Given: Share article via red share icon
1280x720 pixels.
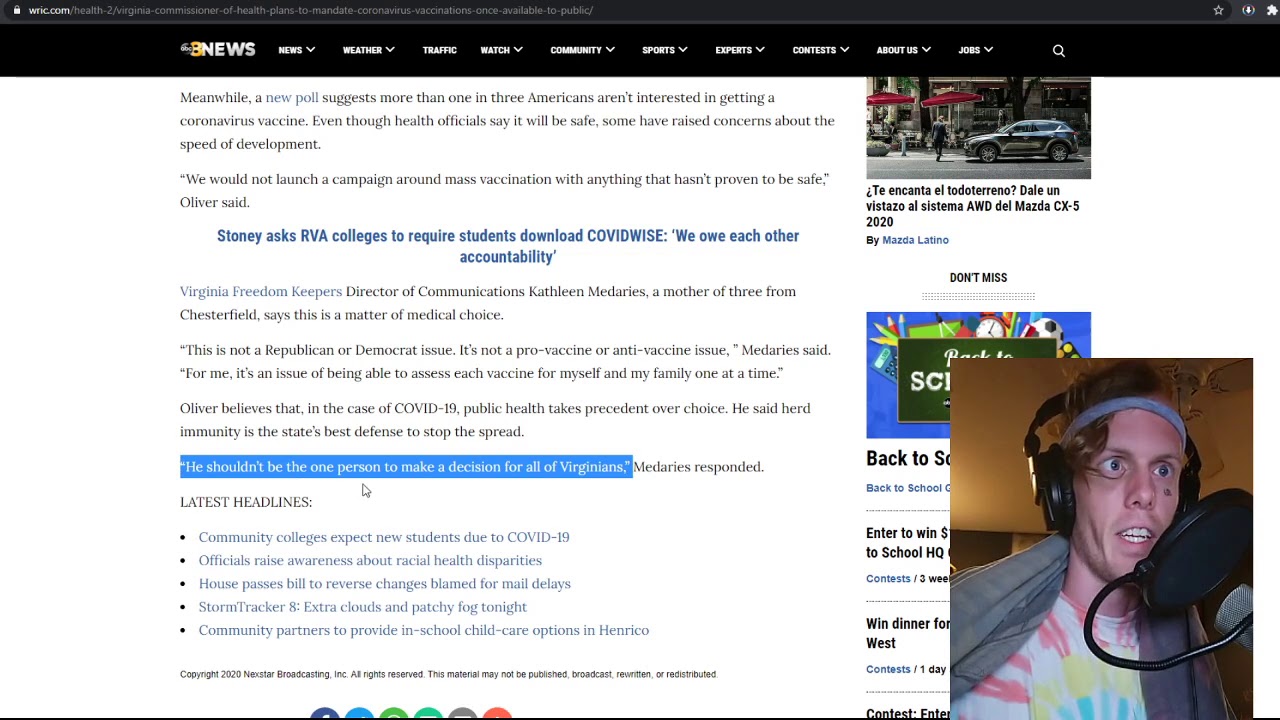Looking at the screenshot, I should click(497, 714).
